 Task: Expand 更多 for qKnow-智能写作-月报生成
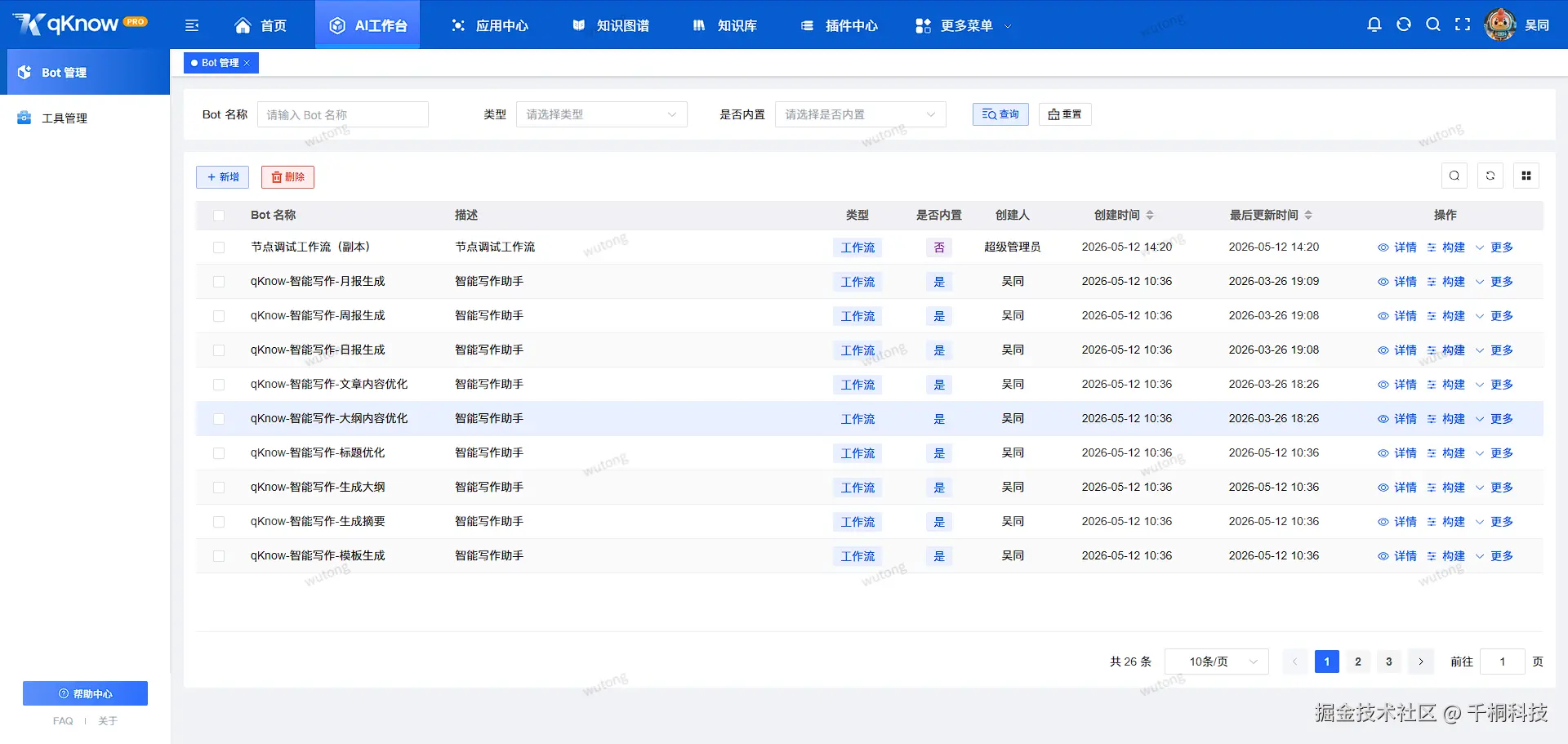[x=1494, y=282]
